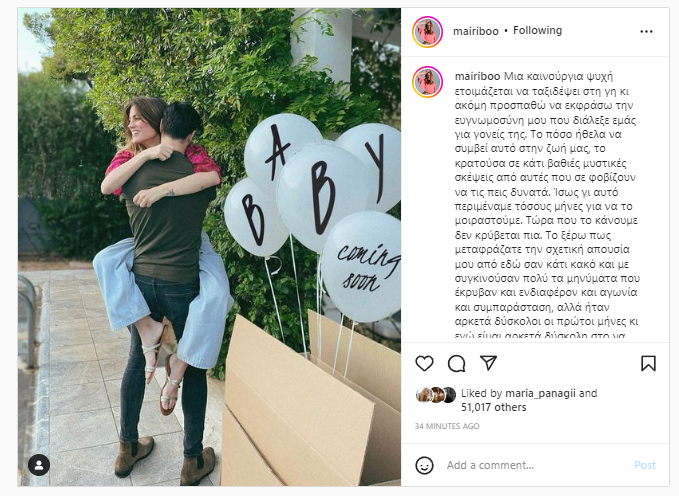Open mairiboo username in caption
679x496 pixels.
tap(477, 76)
